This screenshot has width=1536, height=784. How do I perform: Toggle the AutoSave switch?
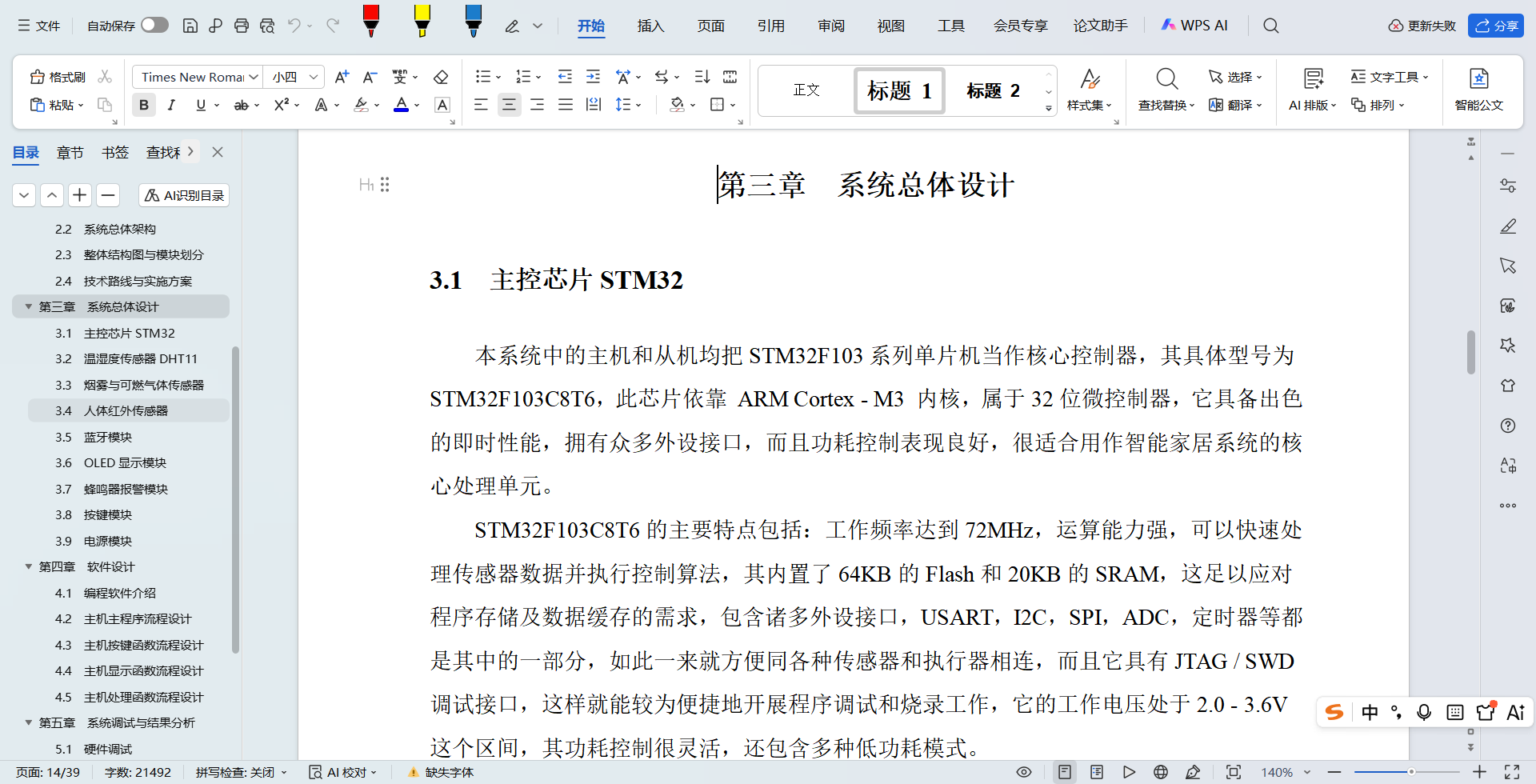pyautogui.click(x=154, y=26)
